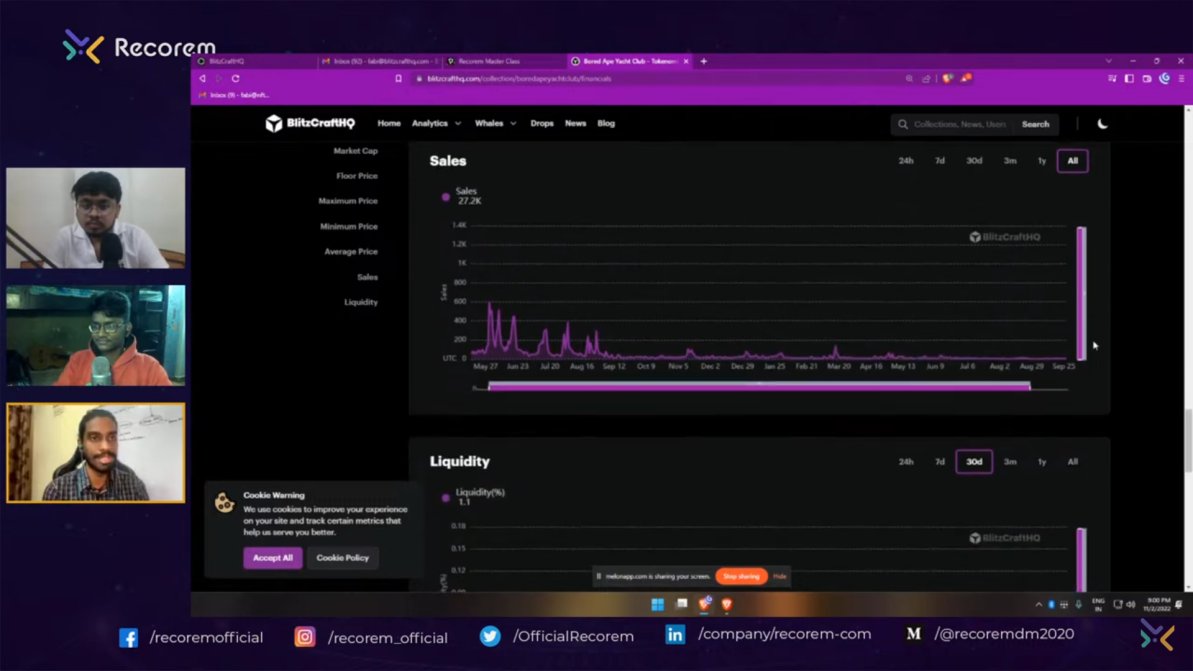Expand the Whales dropdown menu
This screenshot has height=671, width=1193.
pyautogui.click(x=495, y=123)
